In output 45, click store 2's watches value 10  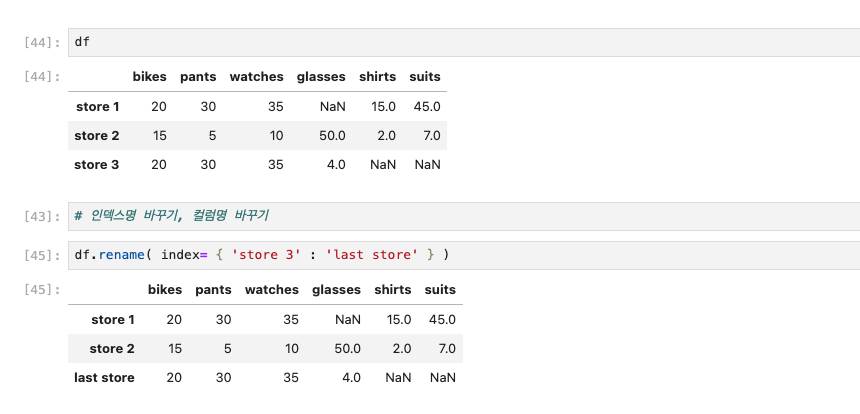point(291,349)
